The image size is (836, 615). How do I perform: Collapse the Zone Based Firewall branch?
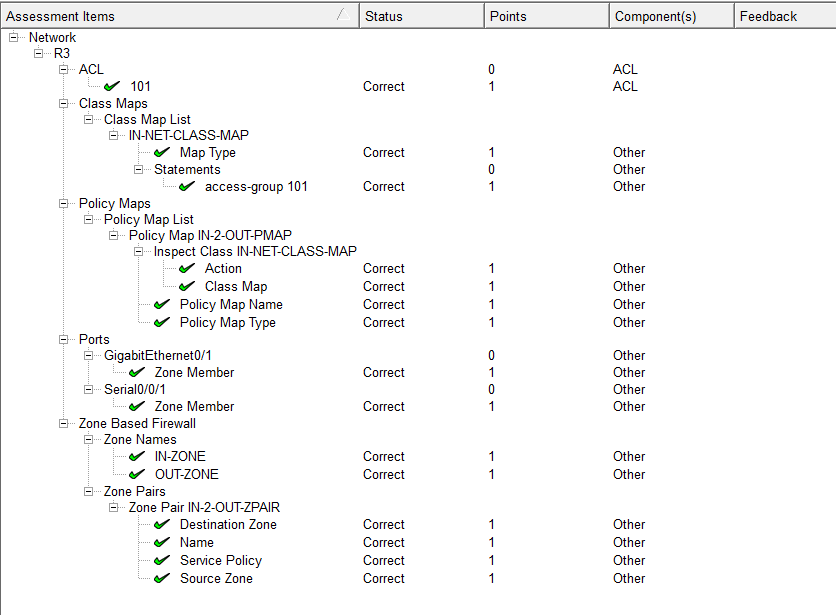click(63, 424)
